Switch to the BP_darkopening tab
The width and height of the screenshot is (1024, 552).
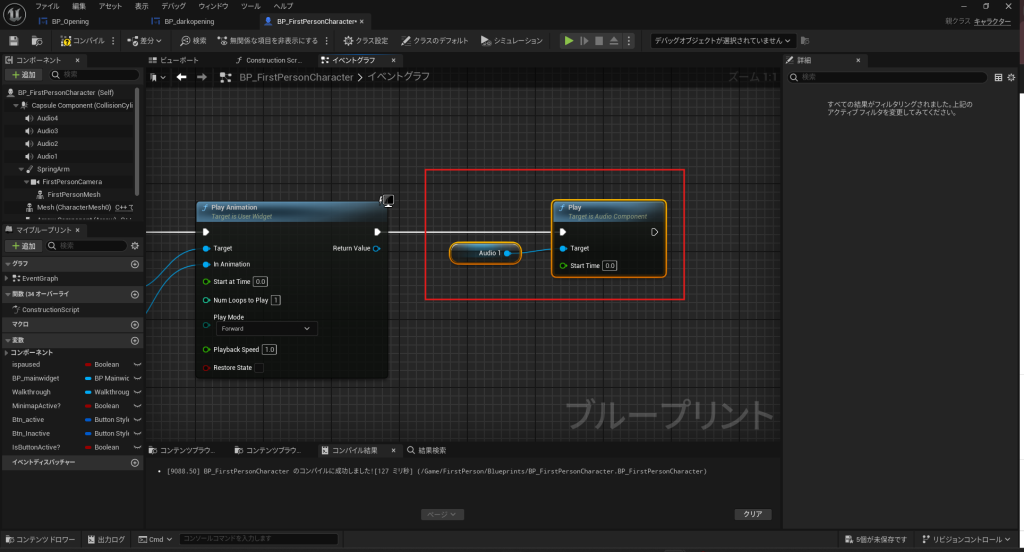tap(189, 21)
